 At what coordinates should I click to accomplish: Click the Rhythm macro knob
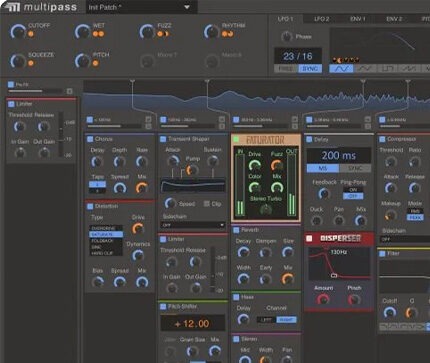click(x=212, y=32)
